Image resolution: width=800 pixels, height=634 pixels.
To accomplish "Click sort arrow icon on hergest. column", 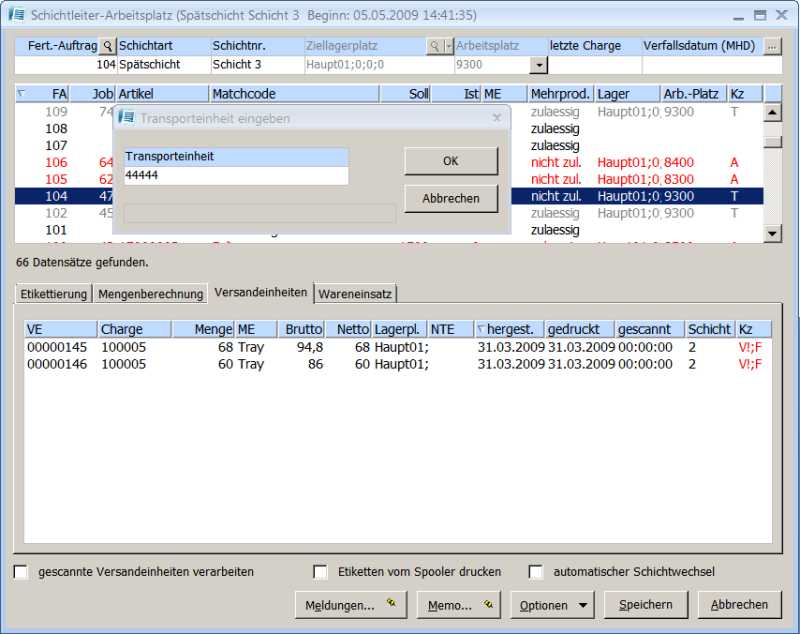I will (480, 329).
